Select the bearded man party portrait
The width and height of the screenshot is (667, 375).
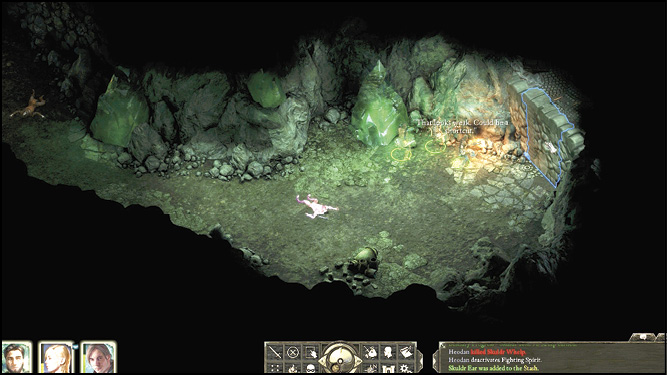(x=17, y=358)
